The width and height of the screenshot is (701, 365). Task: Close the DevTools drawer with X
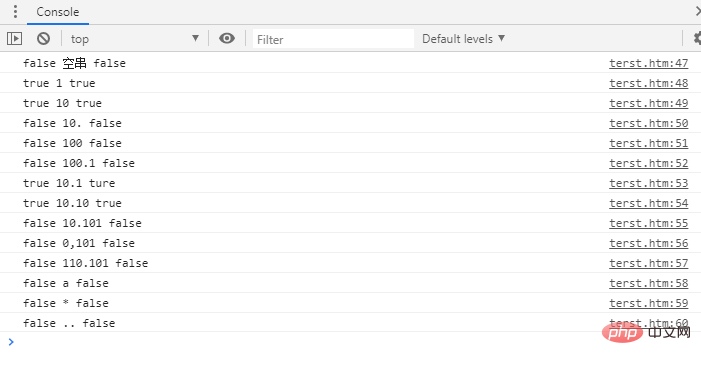[x=698, y=11]
